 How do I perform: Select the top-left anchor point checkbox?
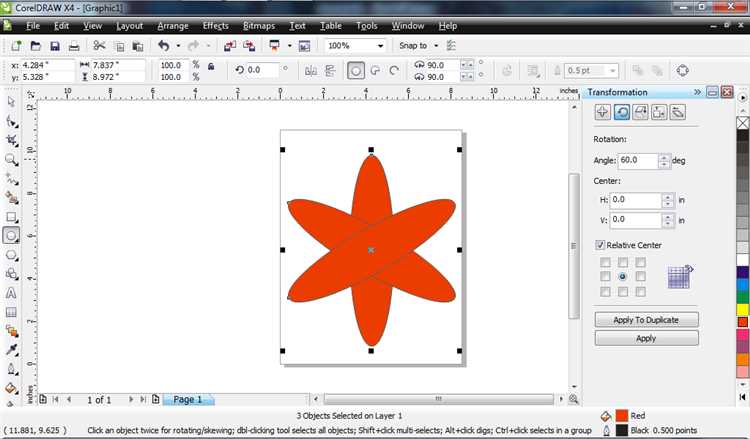[x=605, y=262]
